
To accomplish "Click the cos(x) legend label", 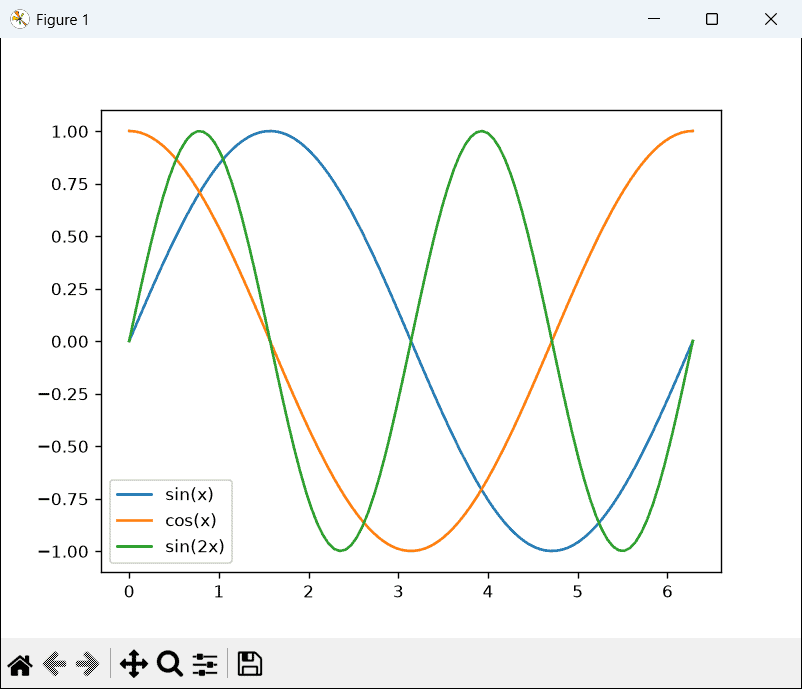I will point(191,520).
